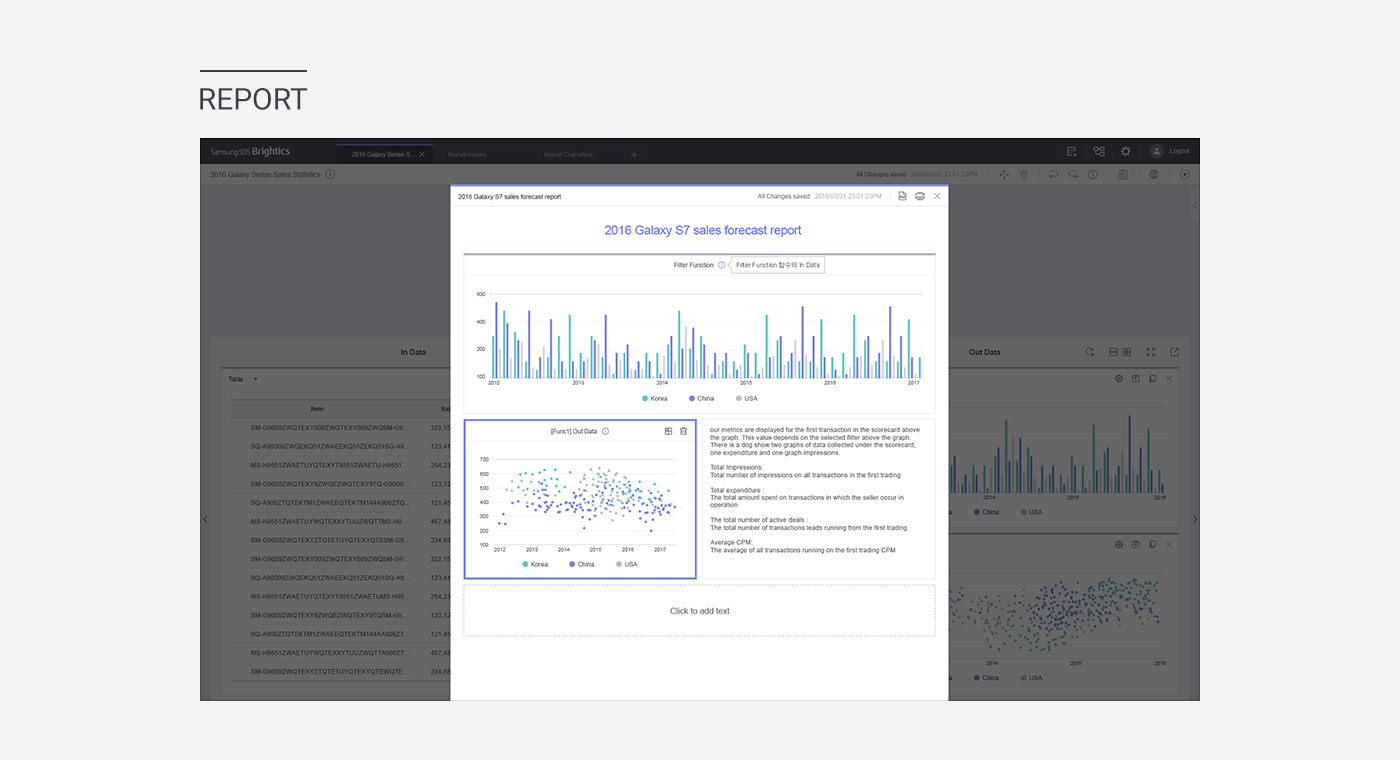Click the refresh-add icon in Out Data header

click(x=1090, y=352)
